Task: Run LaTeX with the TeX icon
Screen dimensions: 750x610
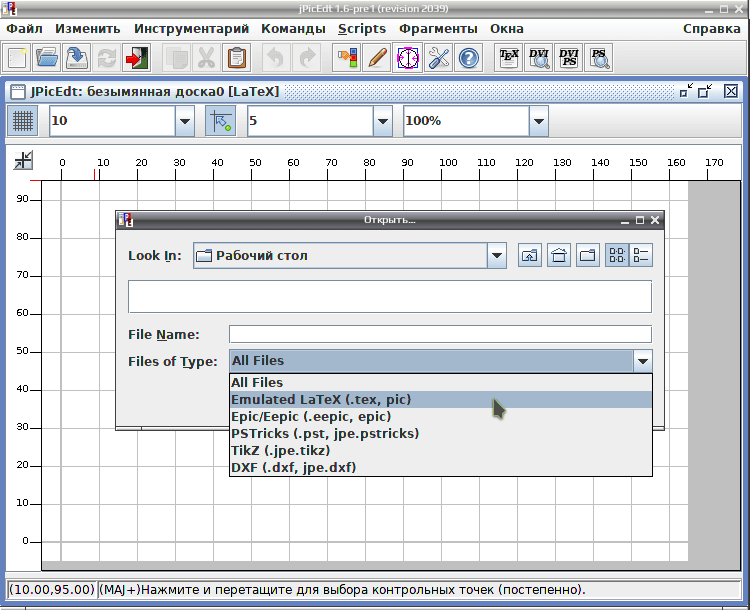Action: pos(508,58)
